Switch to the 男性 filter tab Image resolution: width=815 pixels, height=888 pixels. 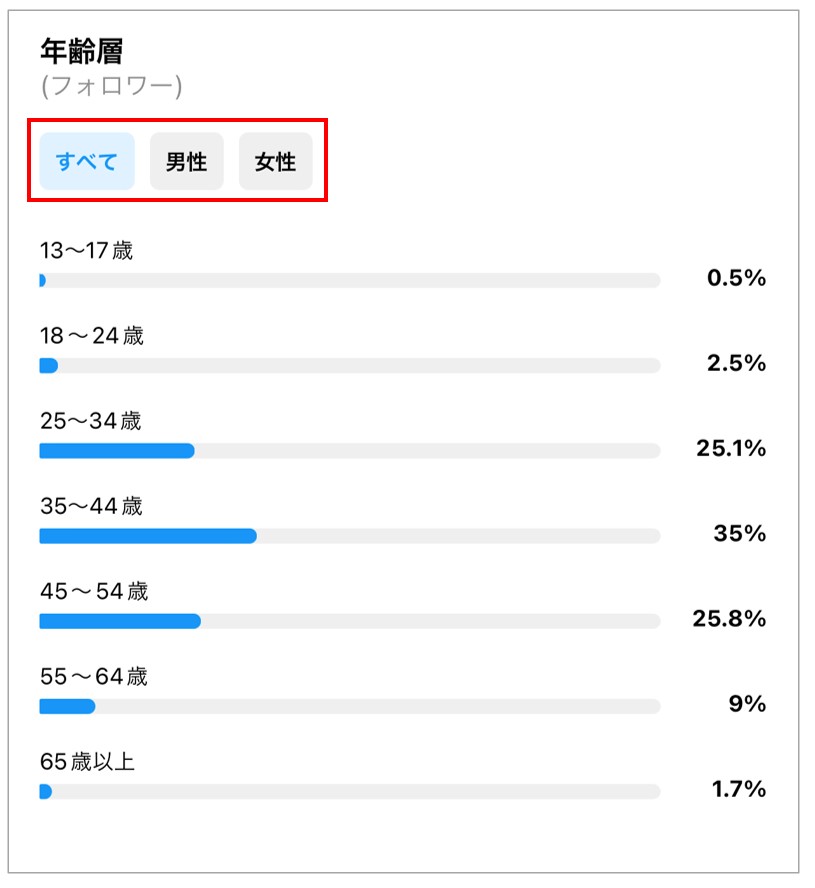pos(186,161)
